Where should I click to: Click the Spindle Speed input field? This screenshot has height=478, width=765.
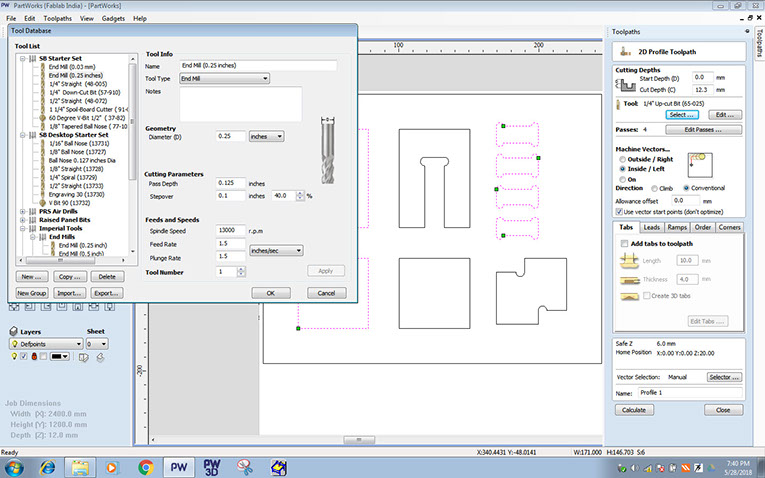(230, 230)
